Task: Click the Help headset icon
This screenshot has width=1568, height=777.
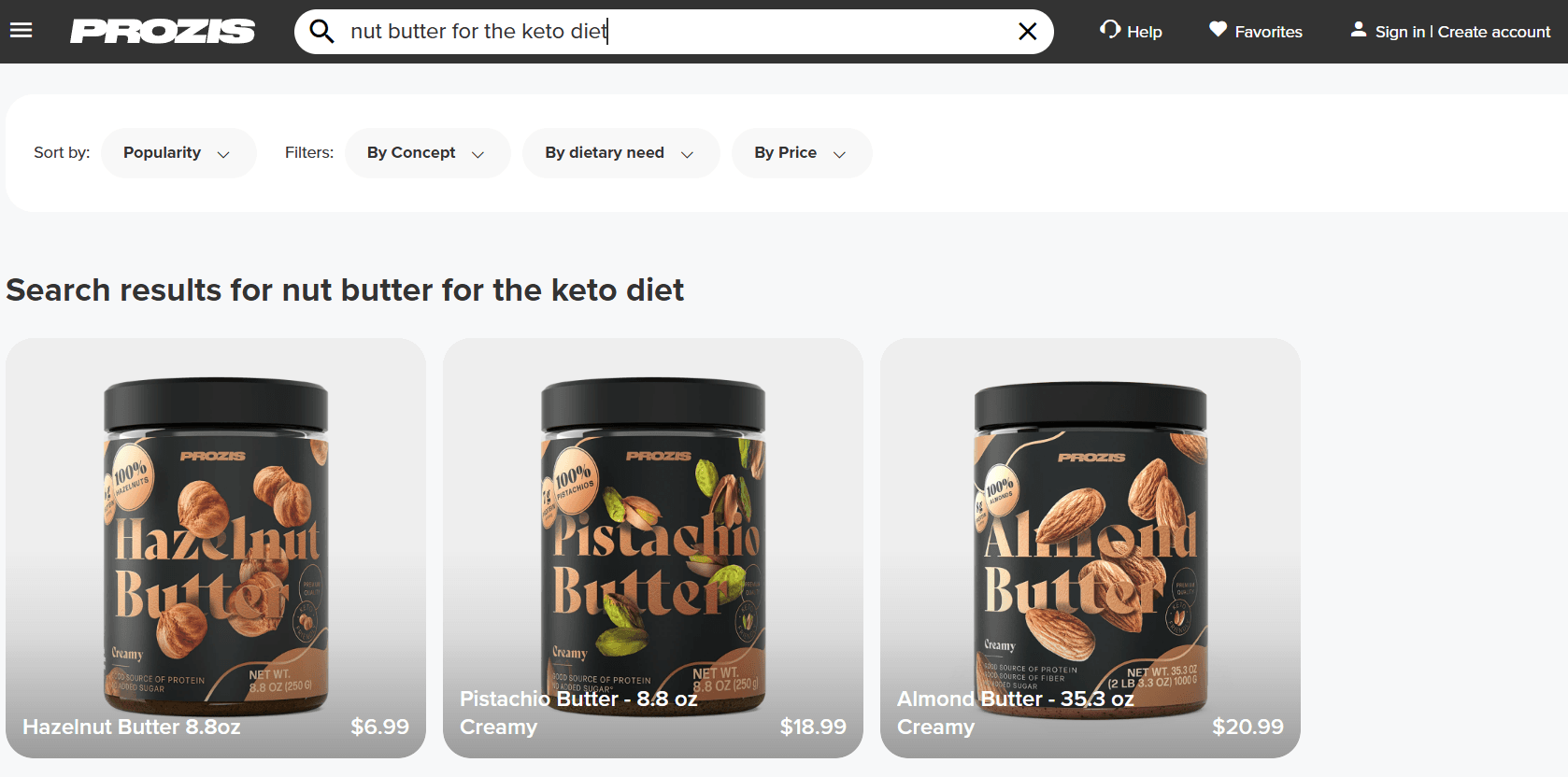Action: (1109, 30)
